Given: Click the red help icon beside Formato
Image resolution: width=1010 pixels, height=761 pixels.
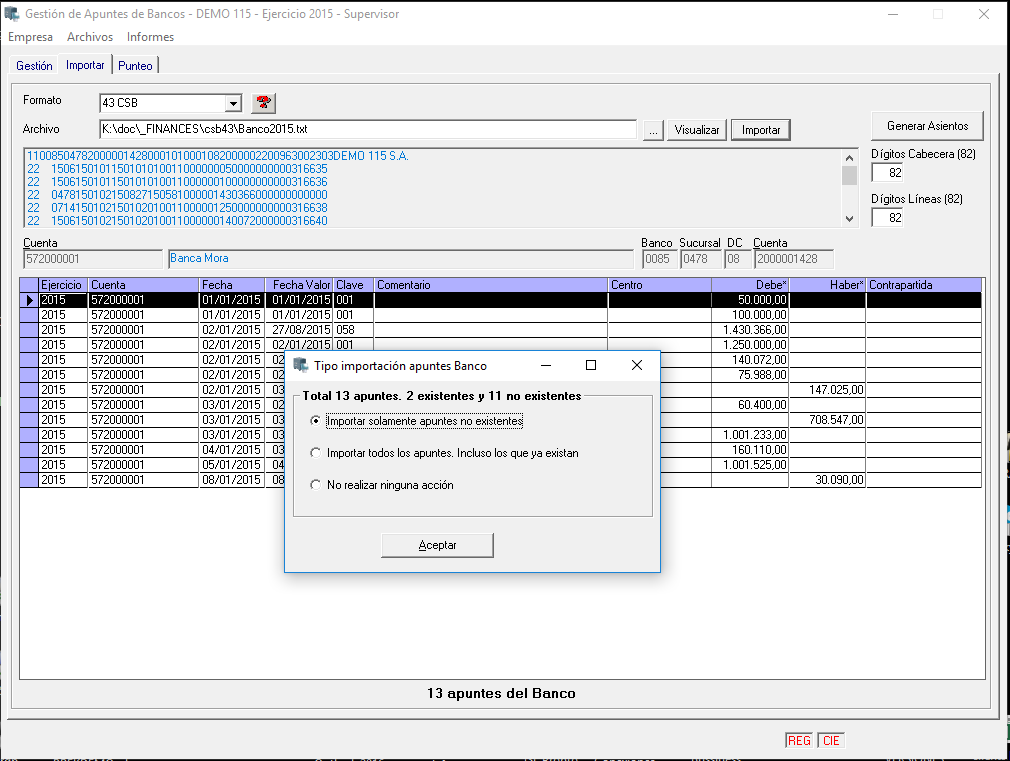Looking at the screenshot, I should [x=263, y=103].
